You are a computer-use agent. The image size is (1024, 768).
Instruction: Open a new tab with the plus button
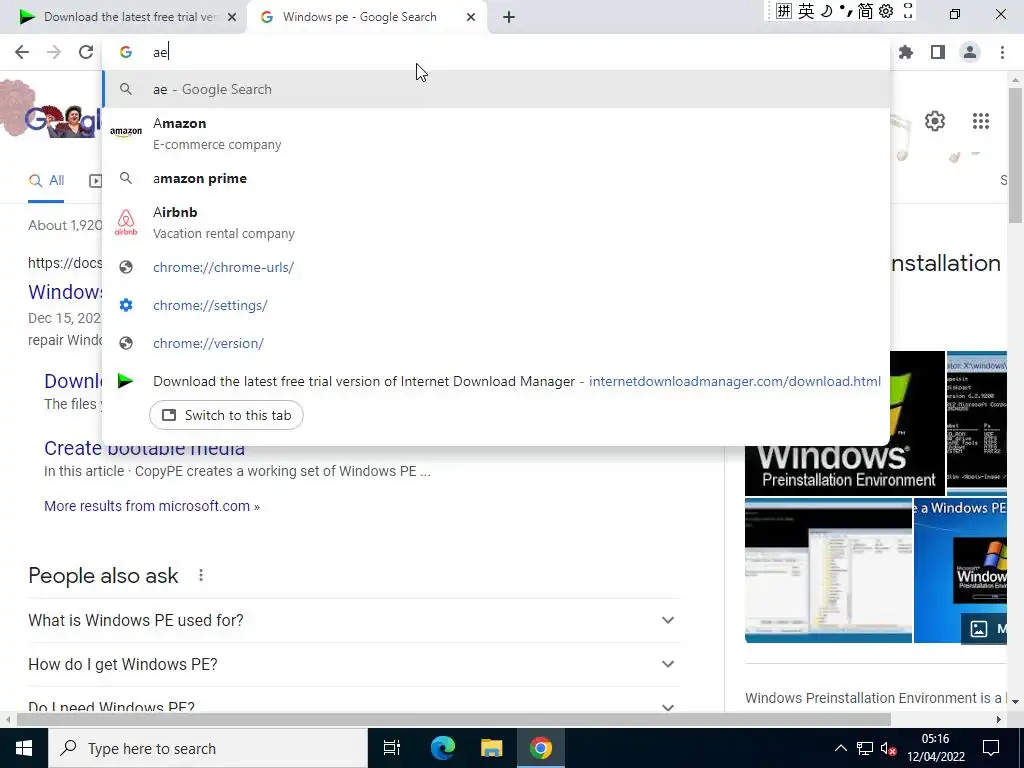coord(509,17)
